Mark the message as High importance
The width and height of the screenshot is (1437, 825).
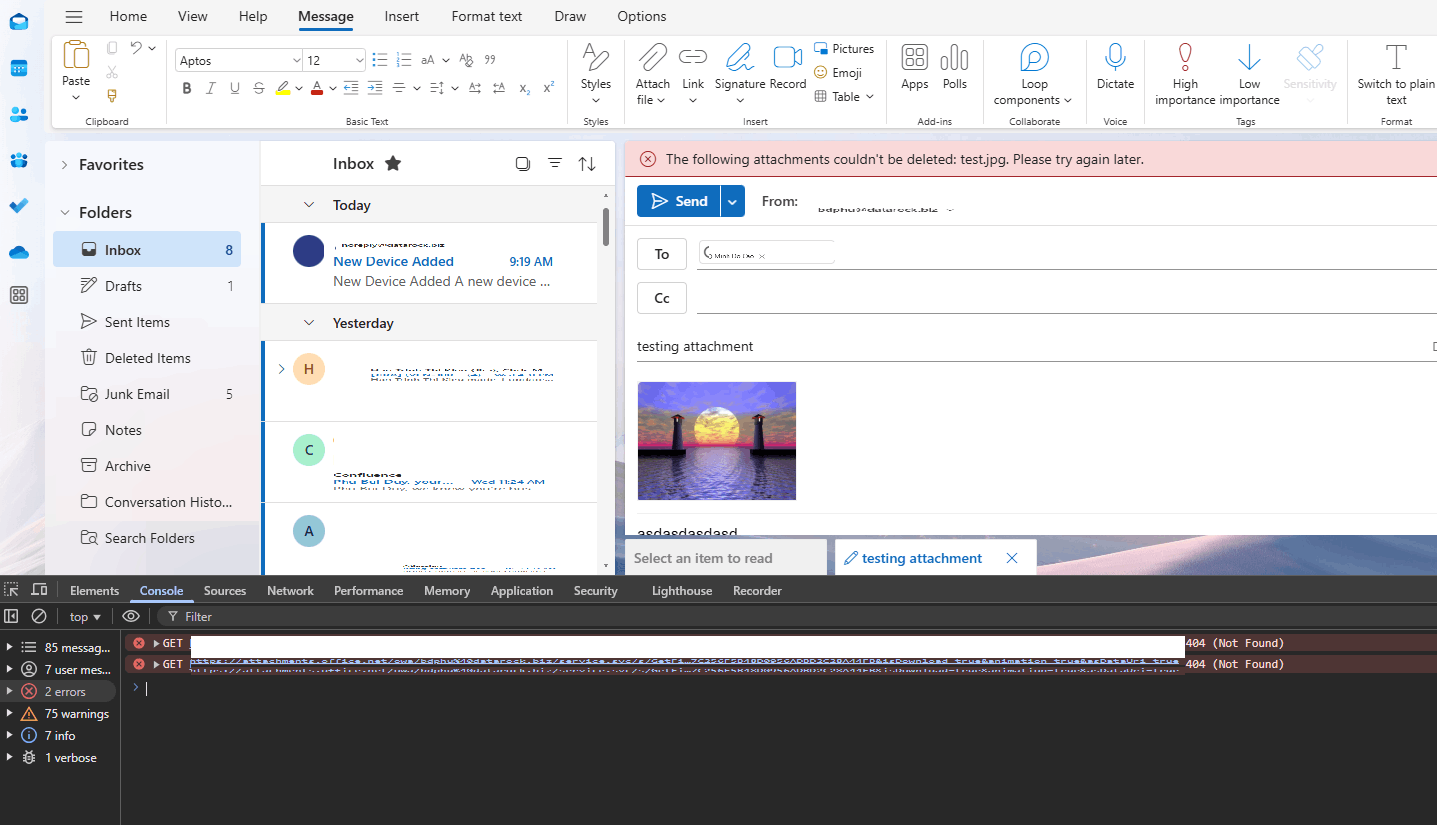point(1184,72)
